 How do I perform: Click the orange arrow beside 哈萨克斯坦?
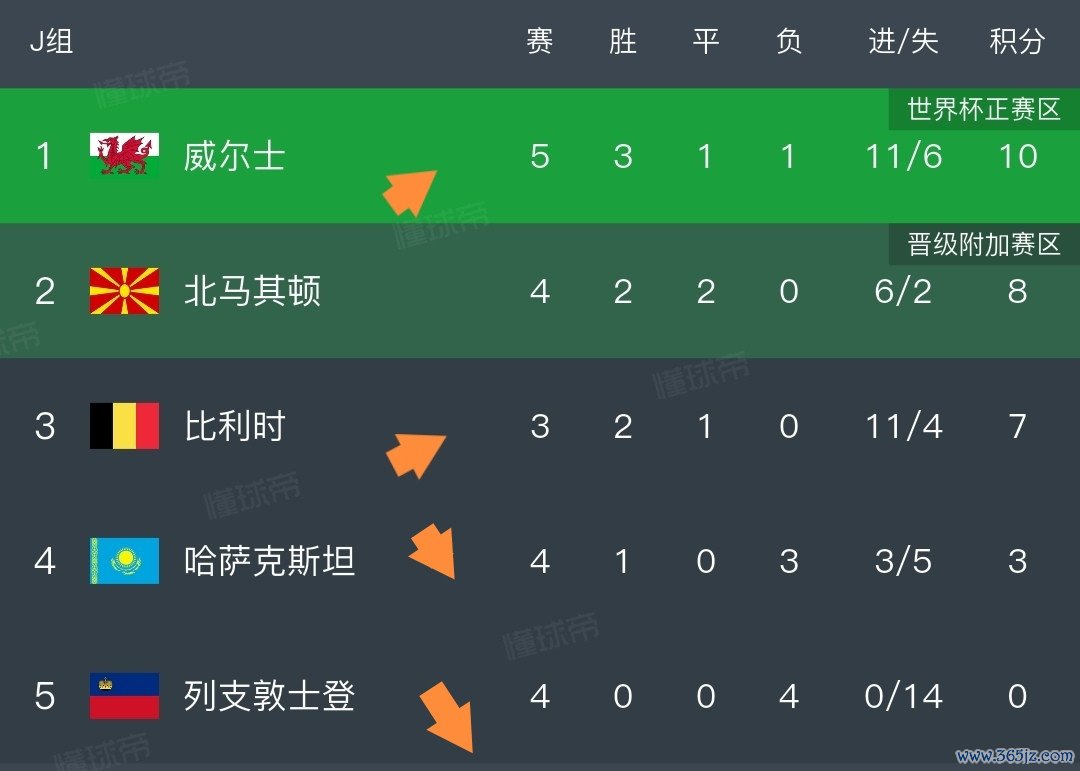pyautogui.click(x=433, y=551)
